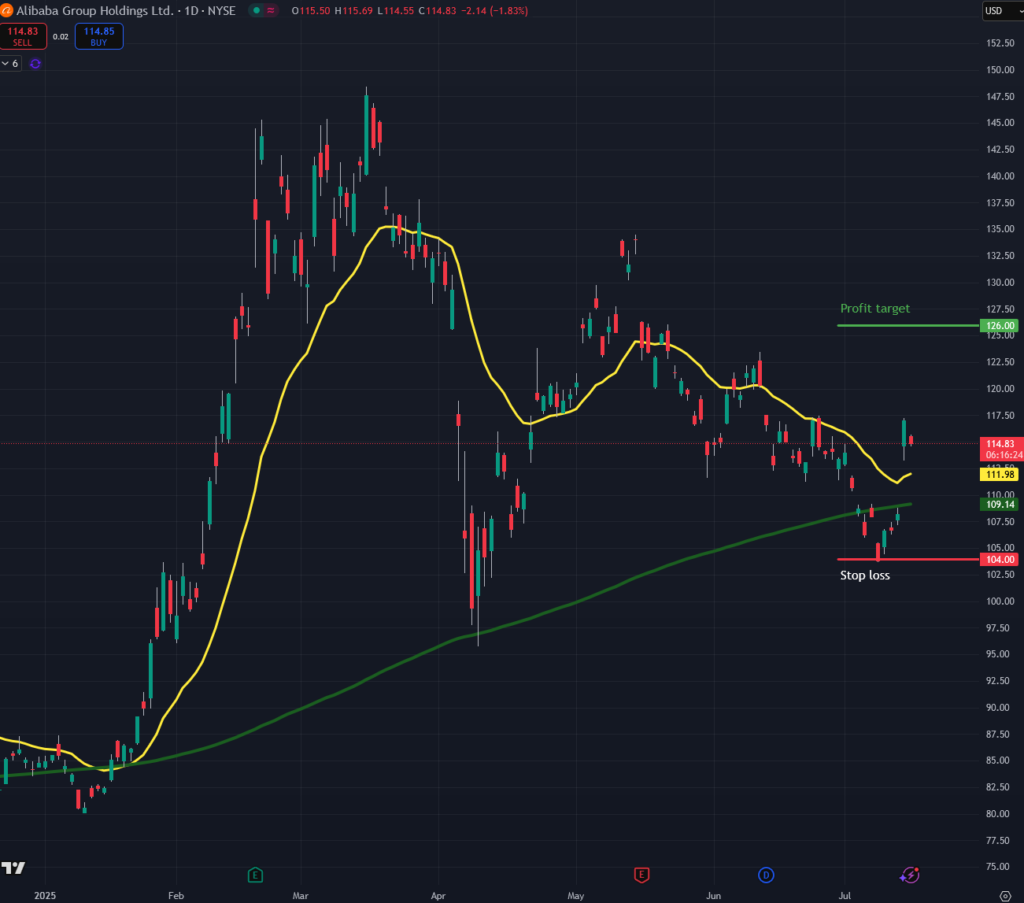Click the SELL button at 114.83

click(x=23, y=37)
